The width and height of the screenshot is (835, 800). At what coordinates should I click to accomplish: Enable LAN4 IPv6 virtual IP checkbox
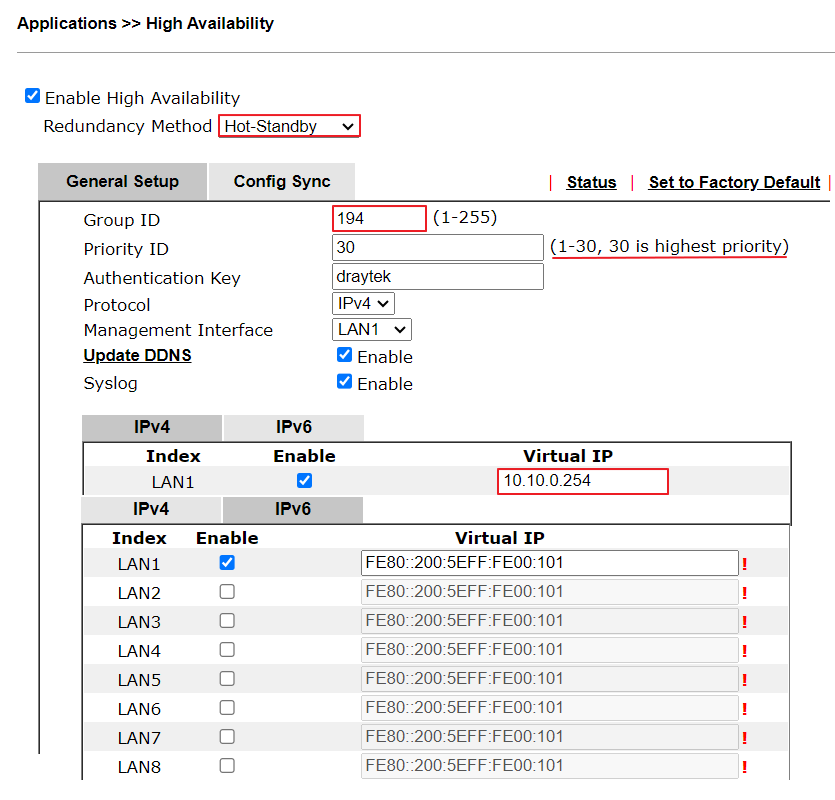(x=227, y=650)
